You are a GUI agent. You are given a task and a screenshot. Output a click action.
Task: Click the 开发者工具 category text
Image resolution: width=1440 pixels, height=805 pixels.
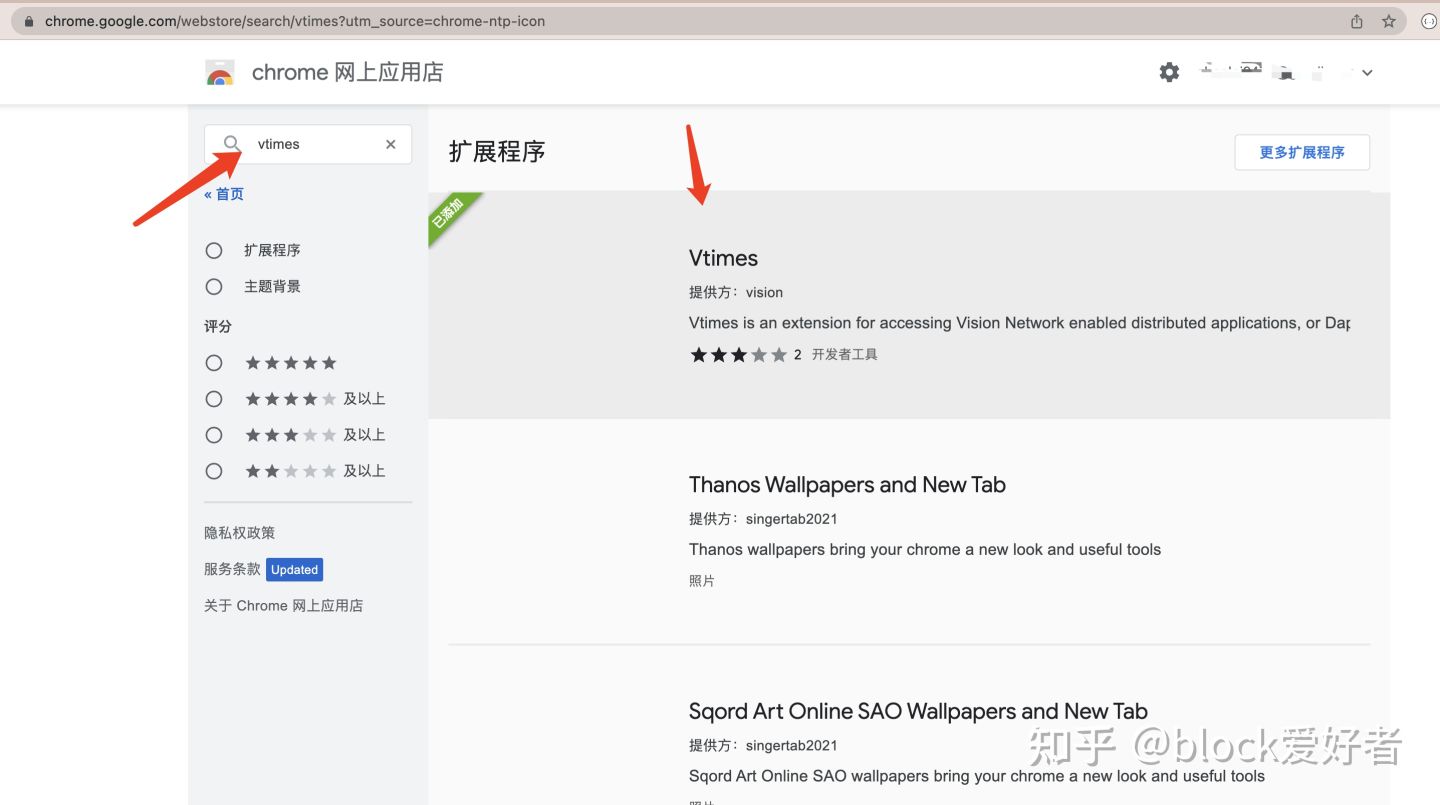pos(844,355)
